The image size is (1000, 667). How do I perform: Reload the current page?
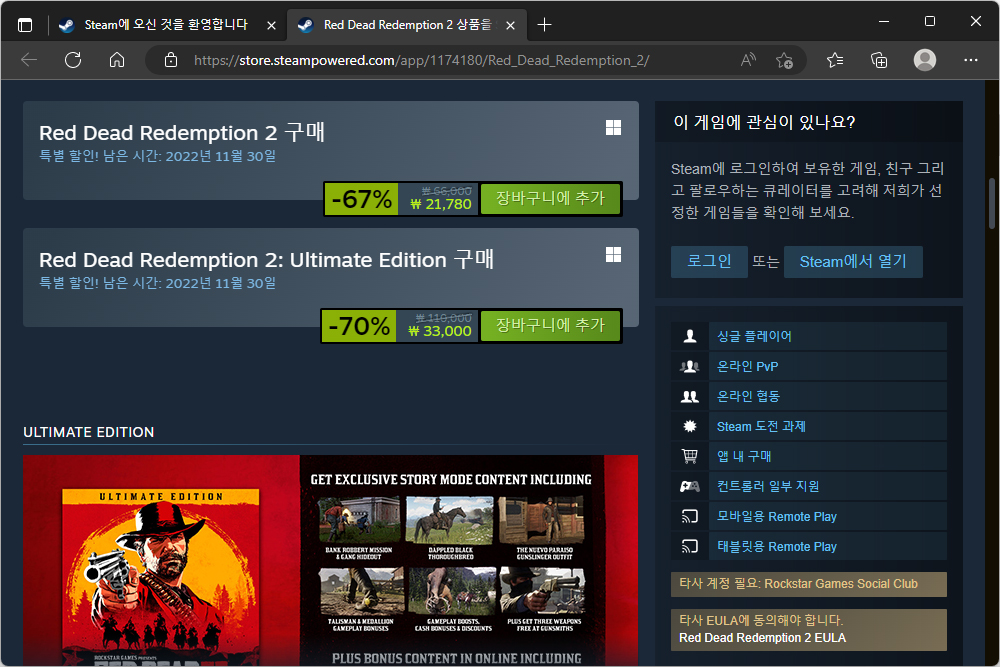73,60
